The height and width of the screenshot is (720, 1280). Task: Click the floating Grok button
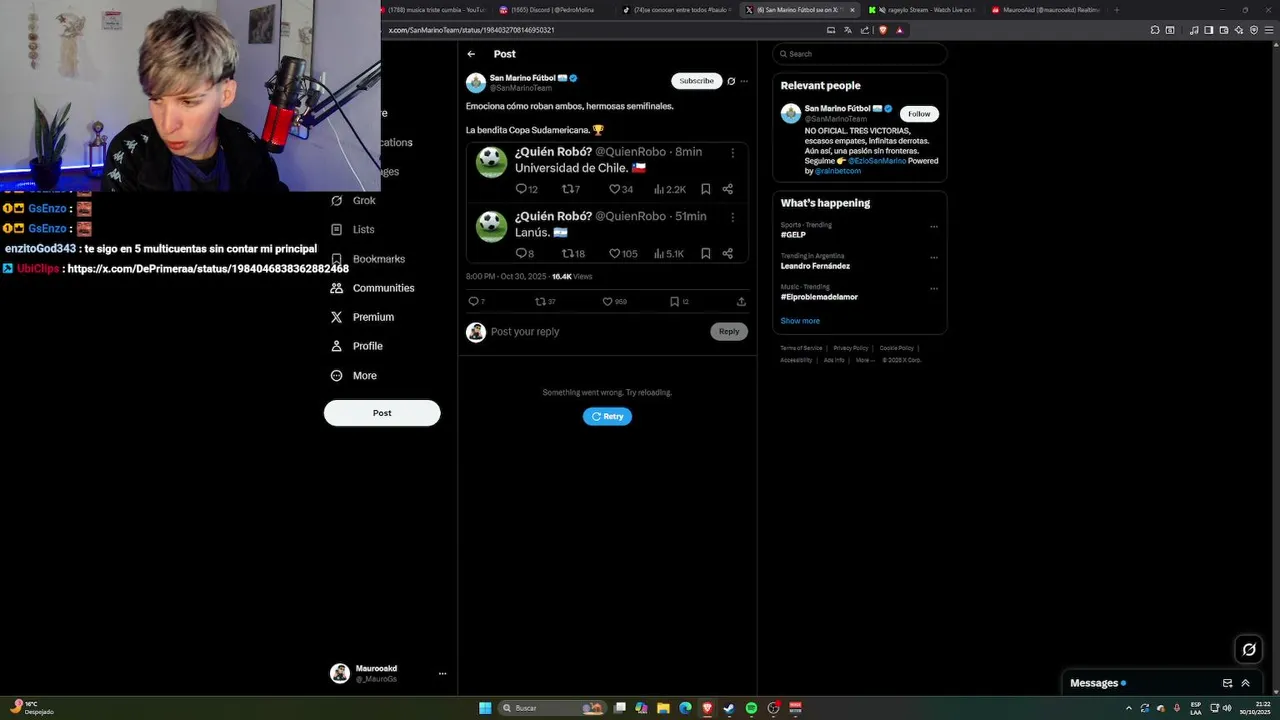click(1249, 650)
